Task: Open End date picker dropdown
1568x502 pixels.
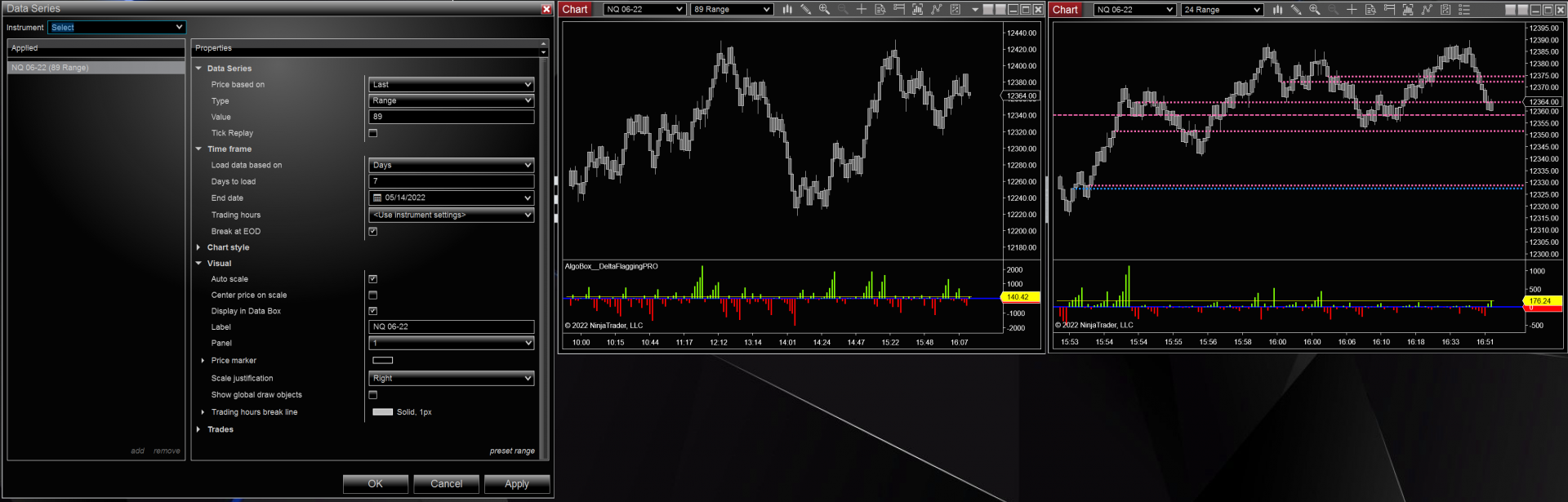Action: tap(452, 198)
